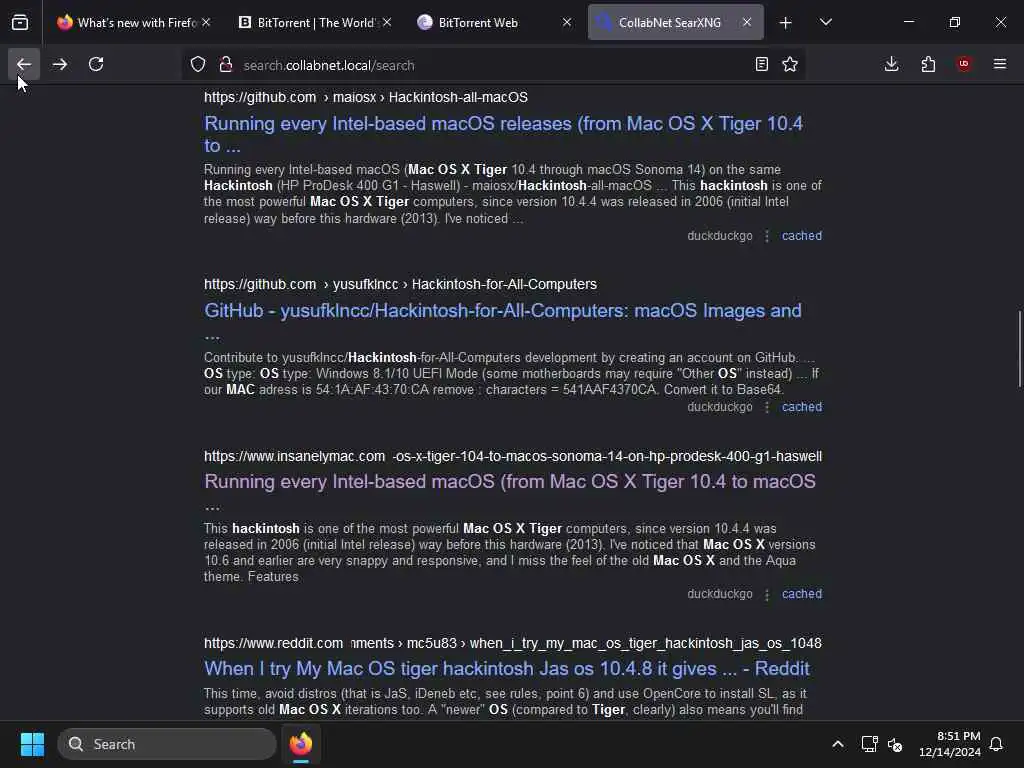Image resolution: width=1024 pixels, height=768 pixels.
Task: Open the muted volume tray icon
Action: (x=895, y=744)
